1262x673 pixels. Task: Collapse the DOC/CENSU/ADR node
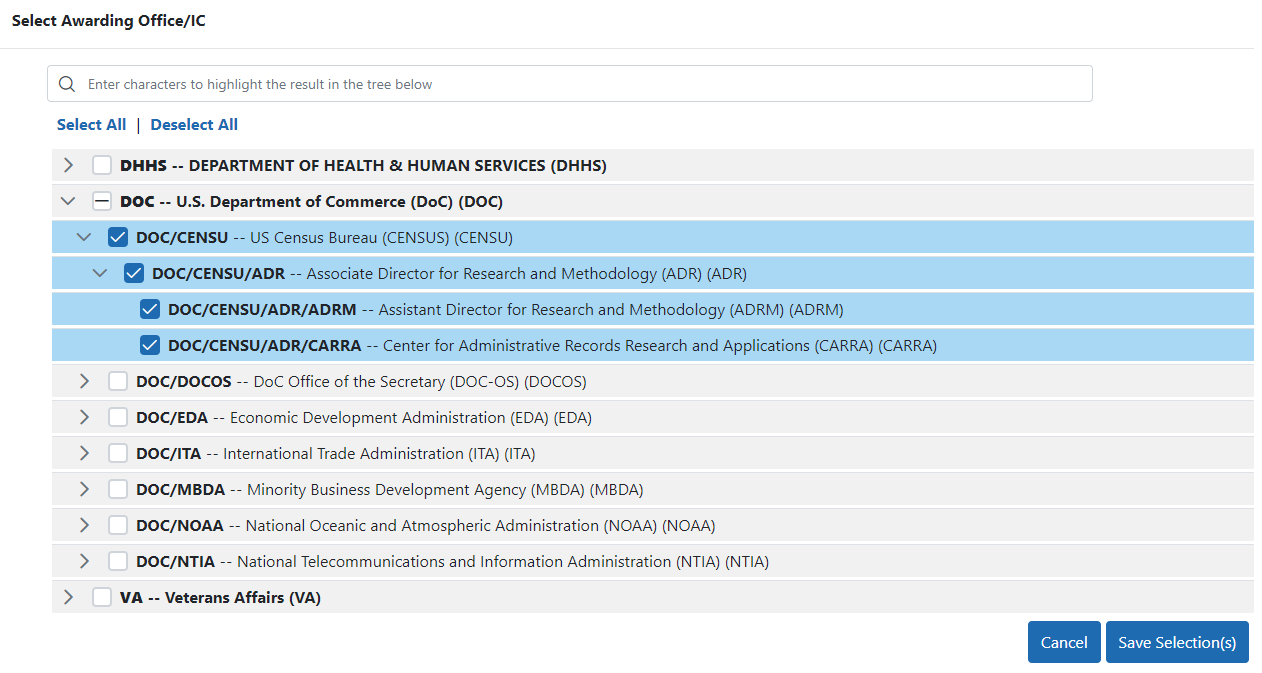pyautogui.click(x=100, y=273)
